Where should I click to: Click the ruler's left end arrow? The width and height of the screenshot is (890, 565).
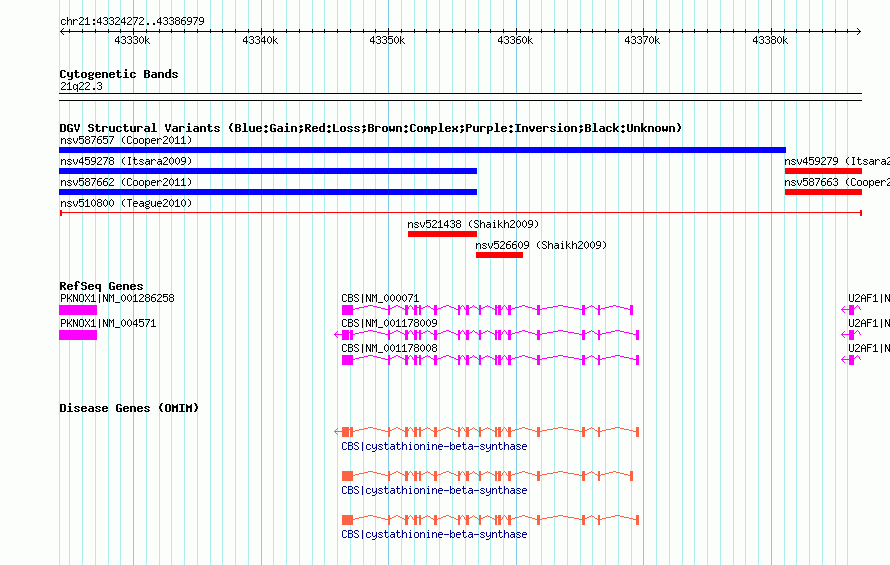pos(62,31)
